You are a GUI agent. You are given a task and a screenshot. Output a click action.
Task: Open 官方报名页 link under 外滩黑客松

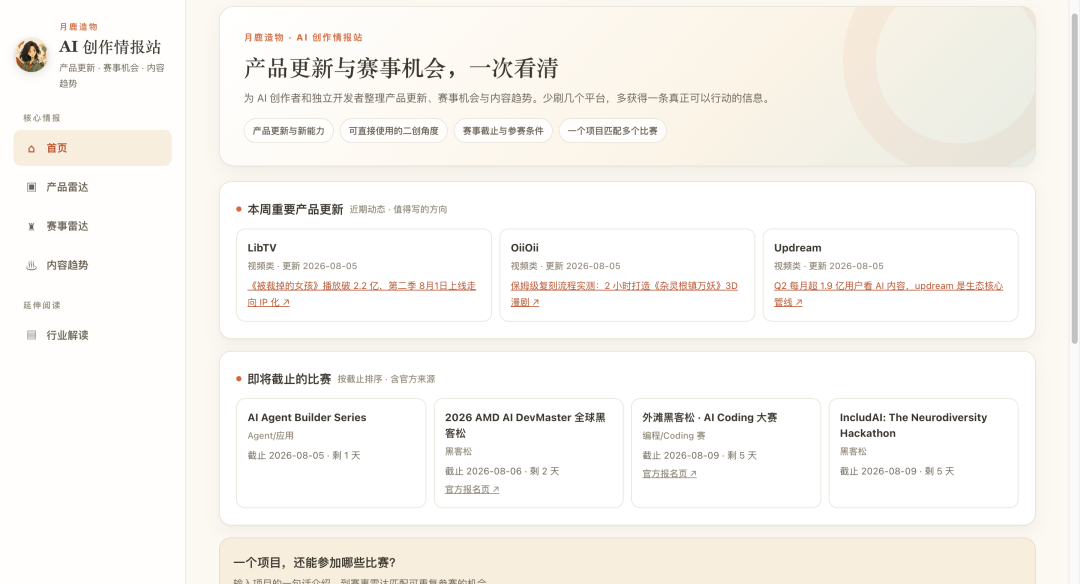pyautogui.click(x=669, y=474)
